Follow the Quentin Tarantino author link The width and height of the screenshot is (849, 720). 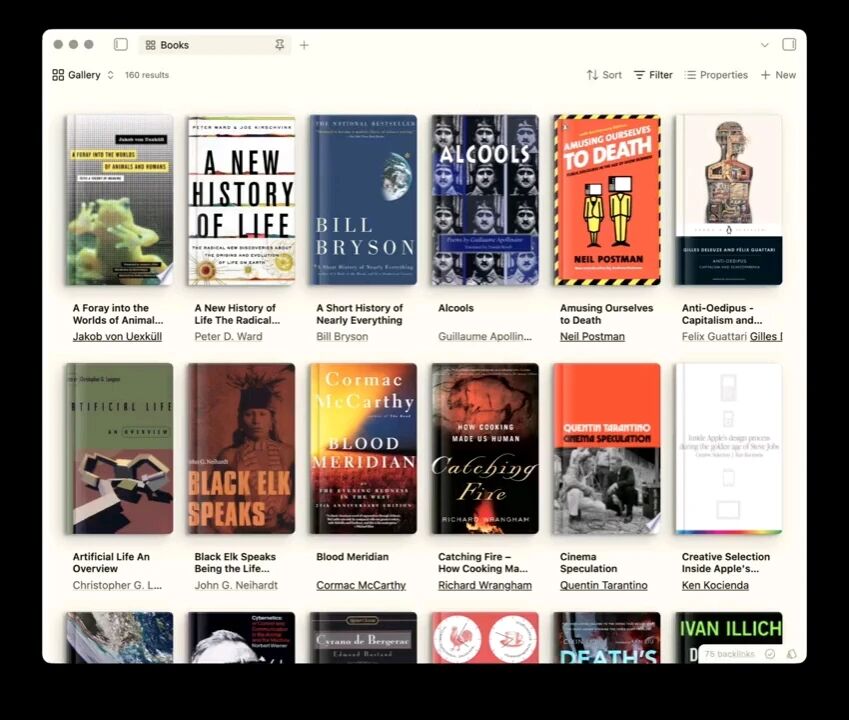click(x=604, y=585)
